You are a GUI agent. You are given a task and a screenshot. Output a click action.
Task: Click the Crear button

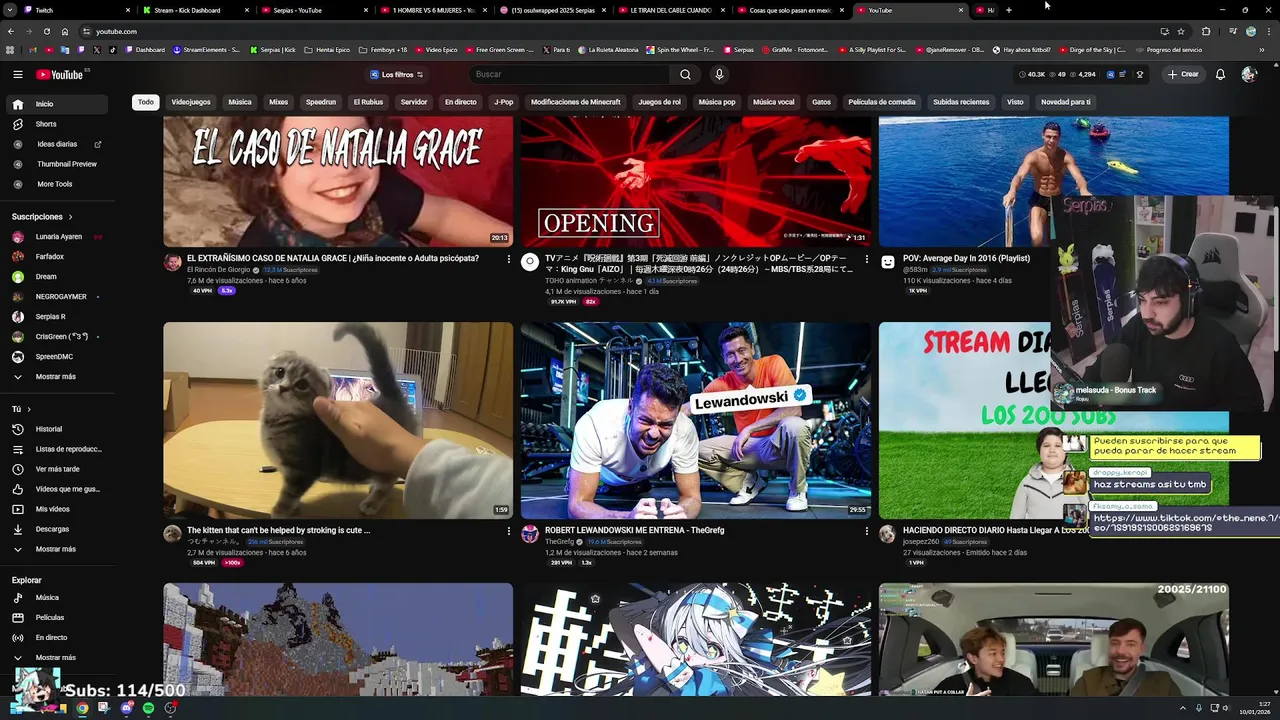(1183, 74)
